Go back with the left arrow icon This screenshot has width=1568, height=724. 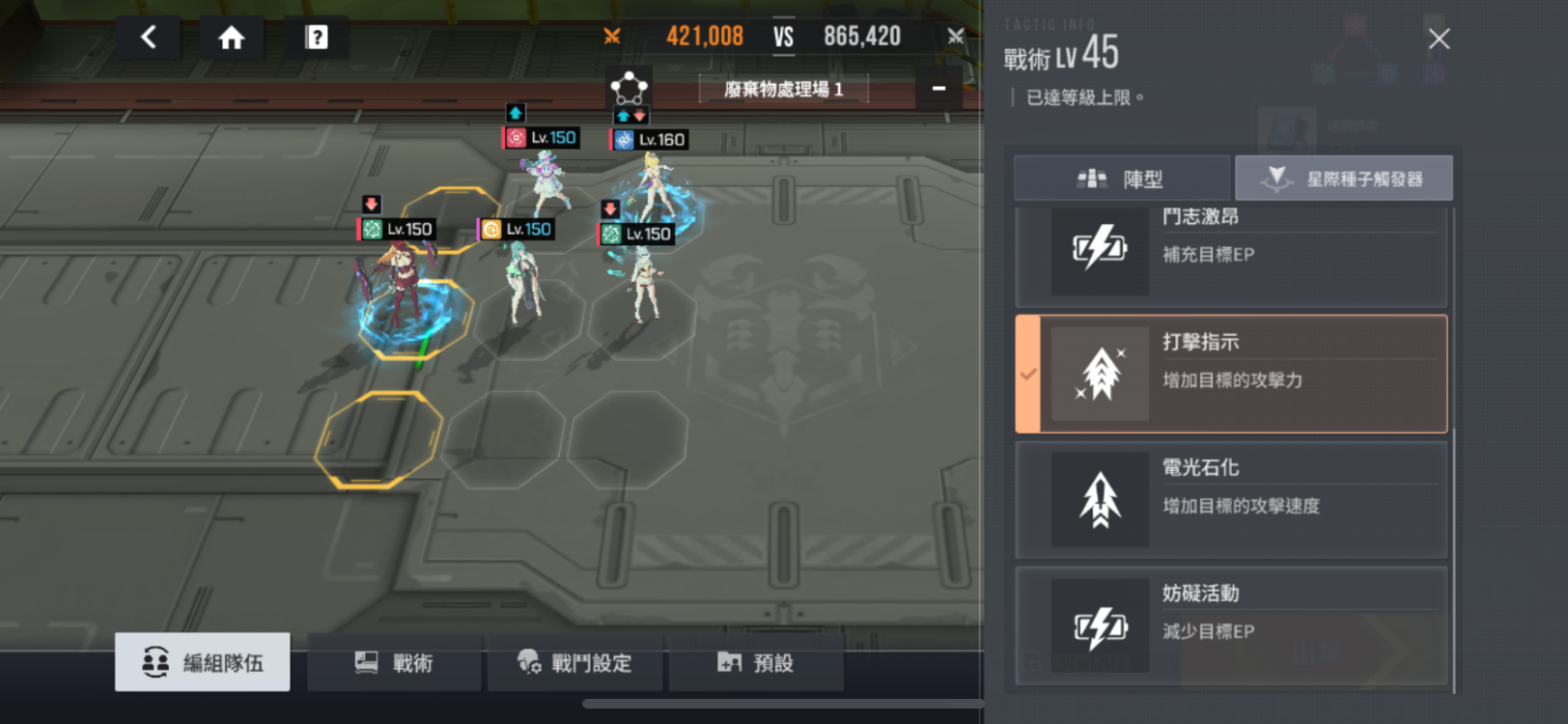click(x=148, y=38)
